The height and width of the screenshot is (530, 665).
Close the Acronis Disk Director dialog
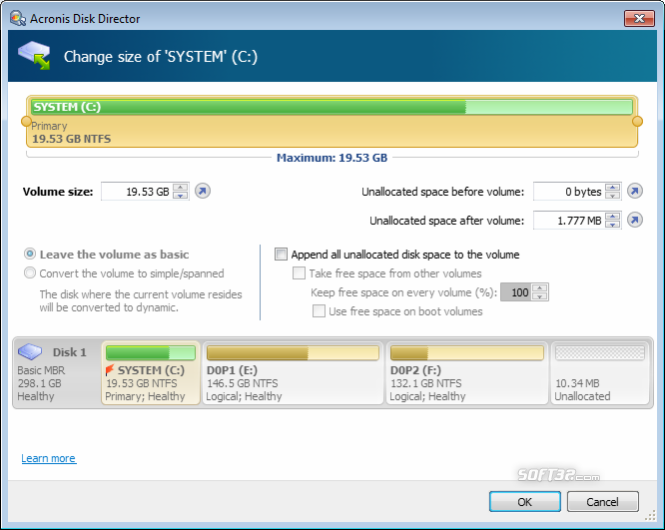(x=639, y=18)
